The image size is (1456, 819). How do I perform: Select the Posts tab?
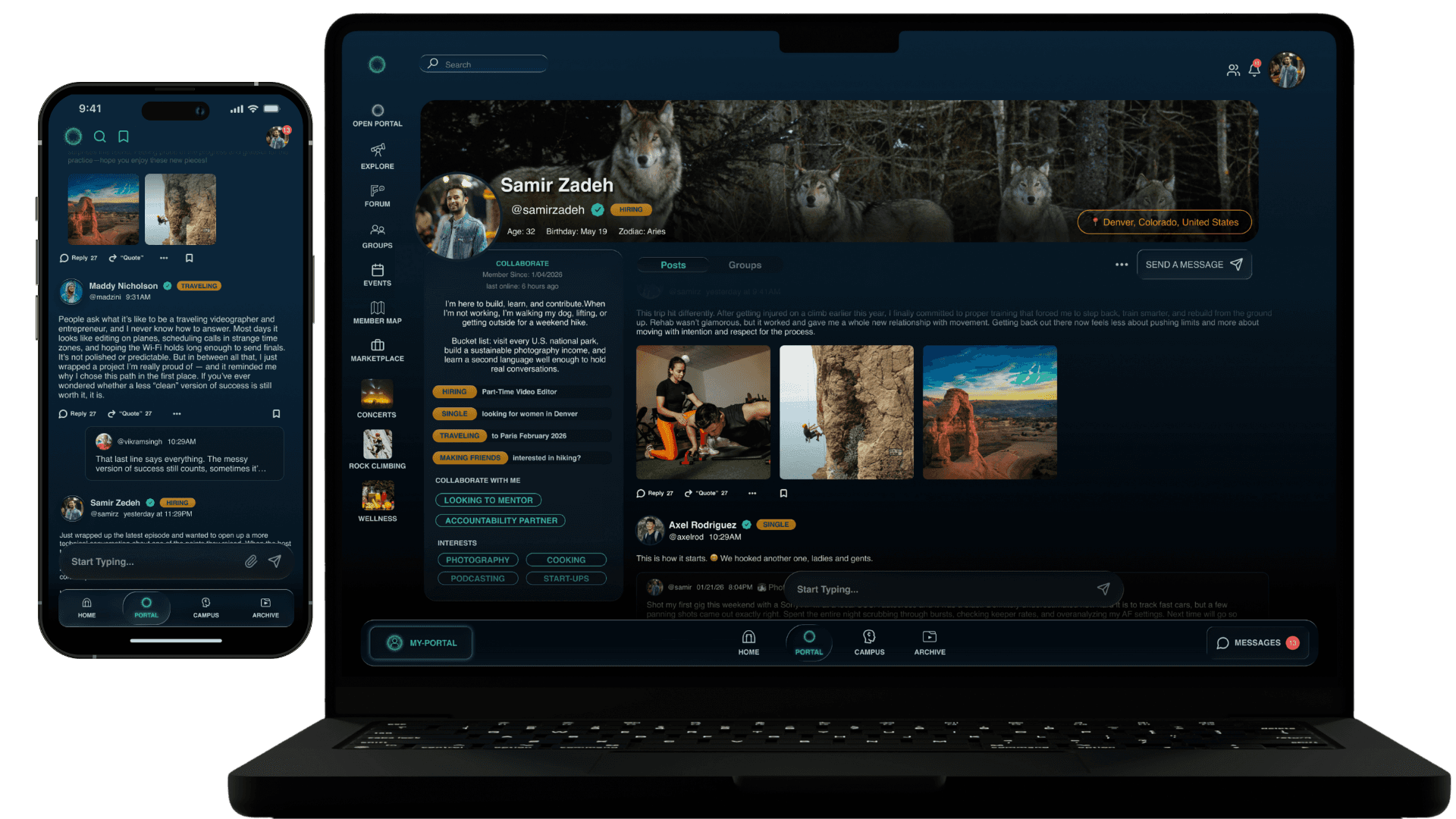(673, 265)
